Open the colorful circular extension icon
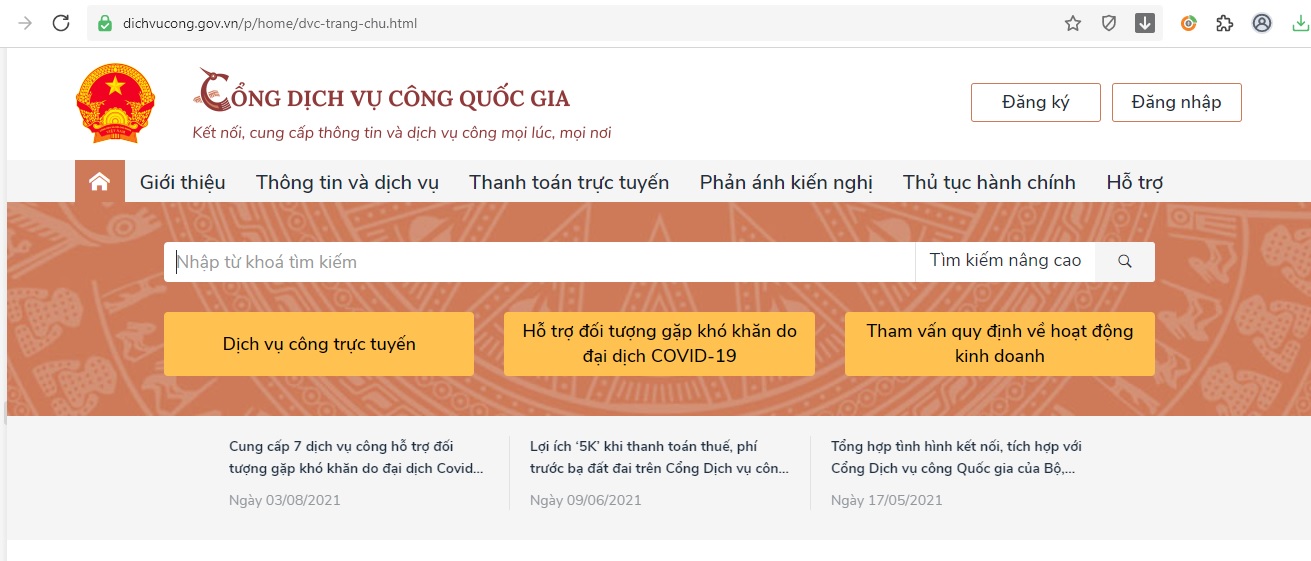Image resolution: width=1311 pixels, height=561 pixels. [1189, 23]
